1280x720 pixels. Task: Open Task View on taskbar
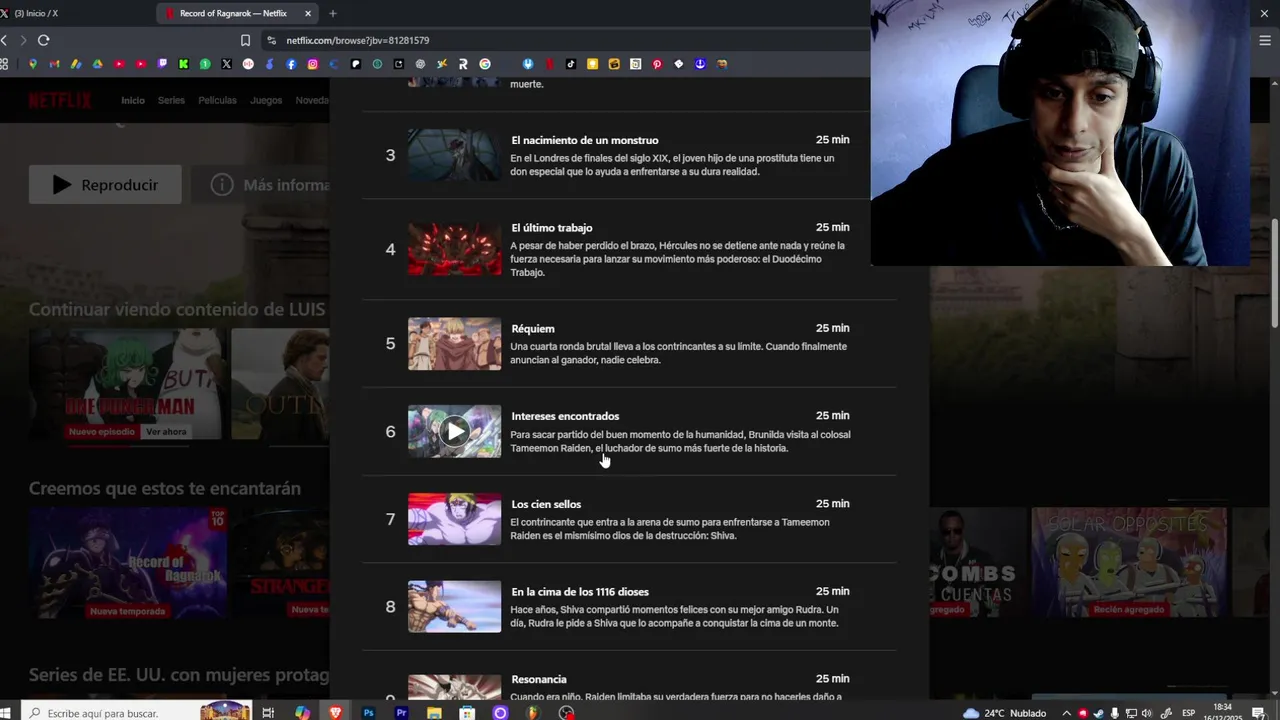[268, 713]
